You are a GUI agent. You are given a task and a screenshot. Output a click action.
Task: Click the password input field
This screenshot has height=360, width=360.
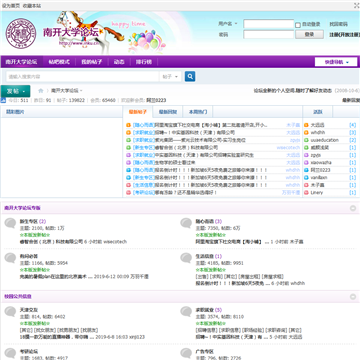coord(269,34)
